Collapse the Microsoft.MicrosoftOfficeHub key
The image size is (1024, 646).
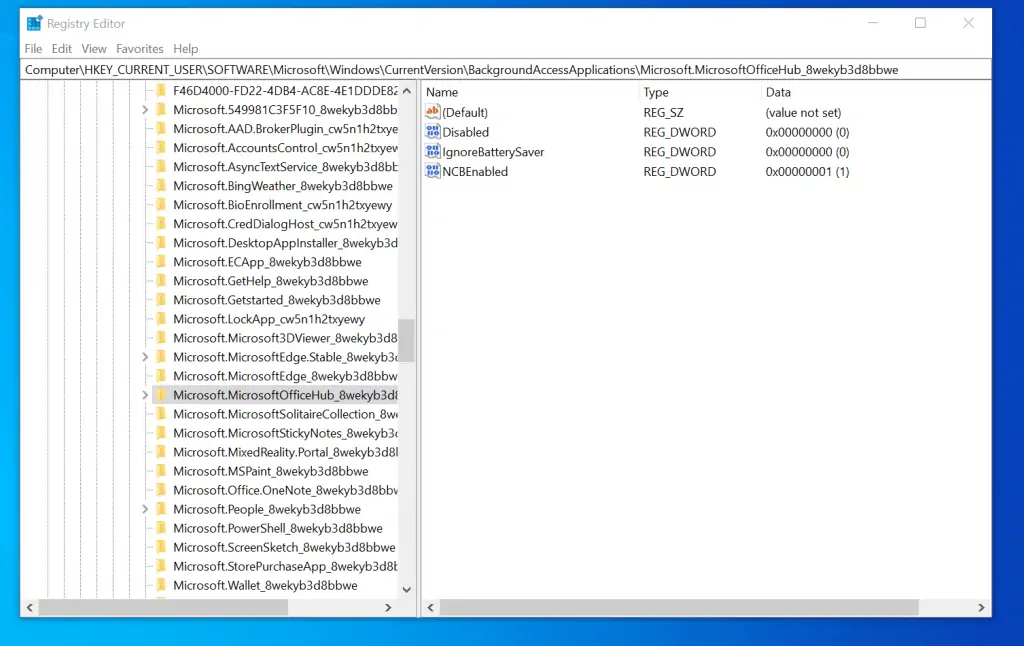(145, 394)
